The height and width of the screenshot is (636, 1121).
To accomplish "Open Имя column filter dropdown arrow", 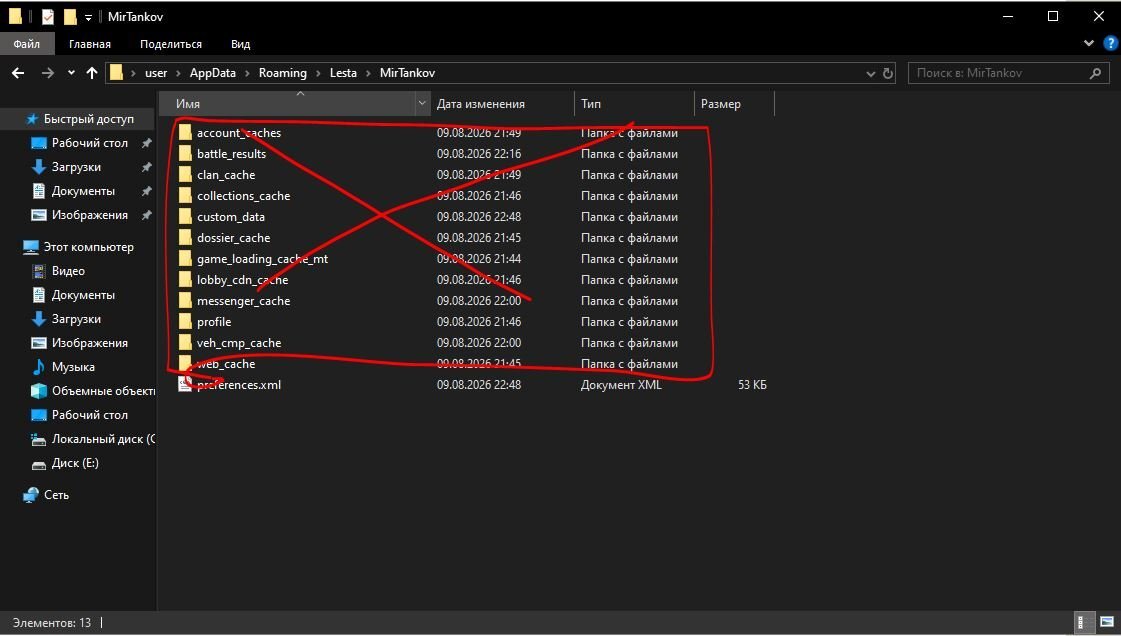I will (422, 104).
